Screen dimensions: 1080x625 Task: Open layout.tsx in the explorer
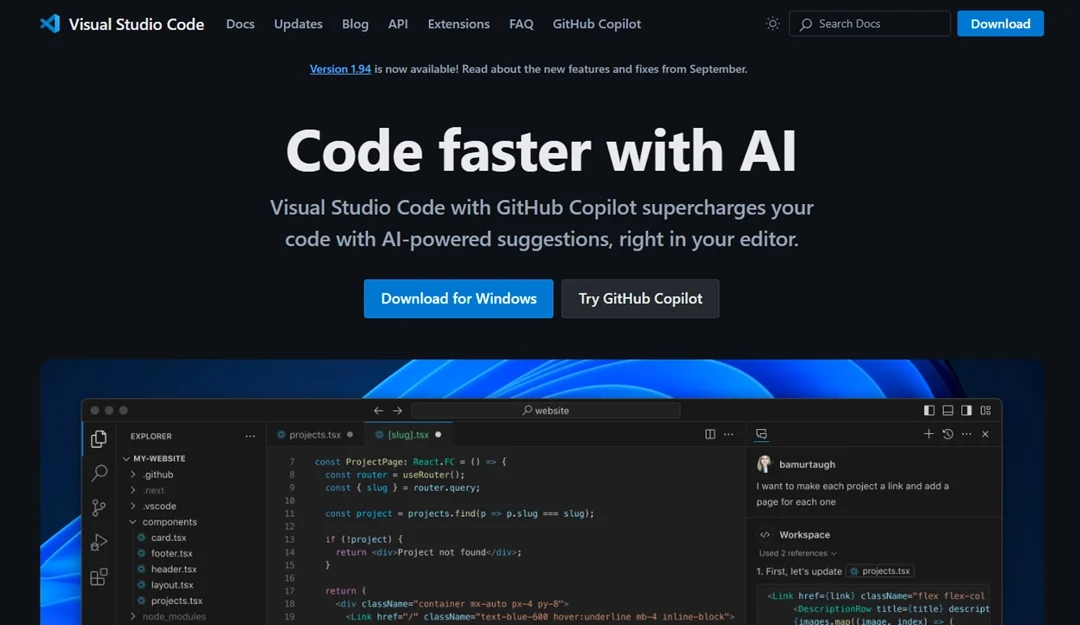pyautogui.click(x=172, y=585)
